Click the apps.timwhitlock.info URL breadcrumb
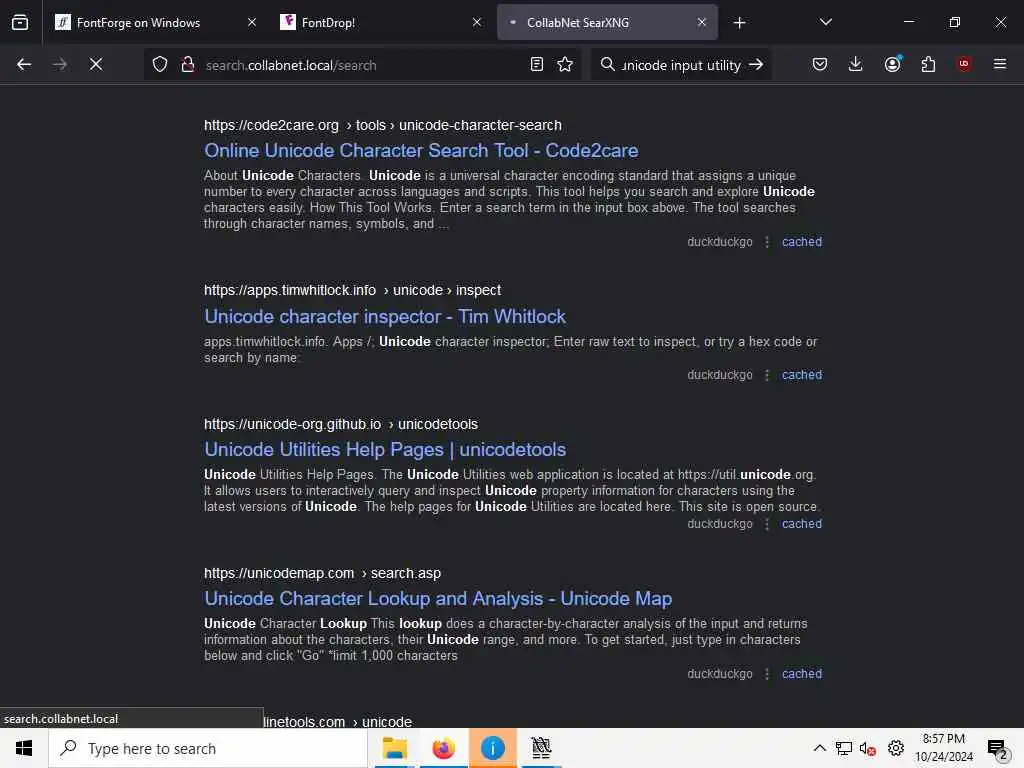This screenshot has height=768, width=1024. [x=353, y=290]
